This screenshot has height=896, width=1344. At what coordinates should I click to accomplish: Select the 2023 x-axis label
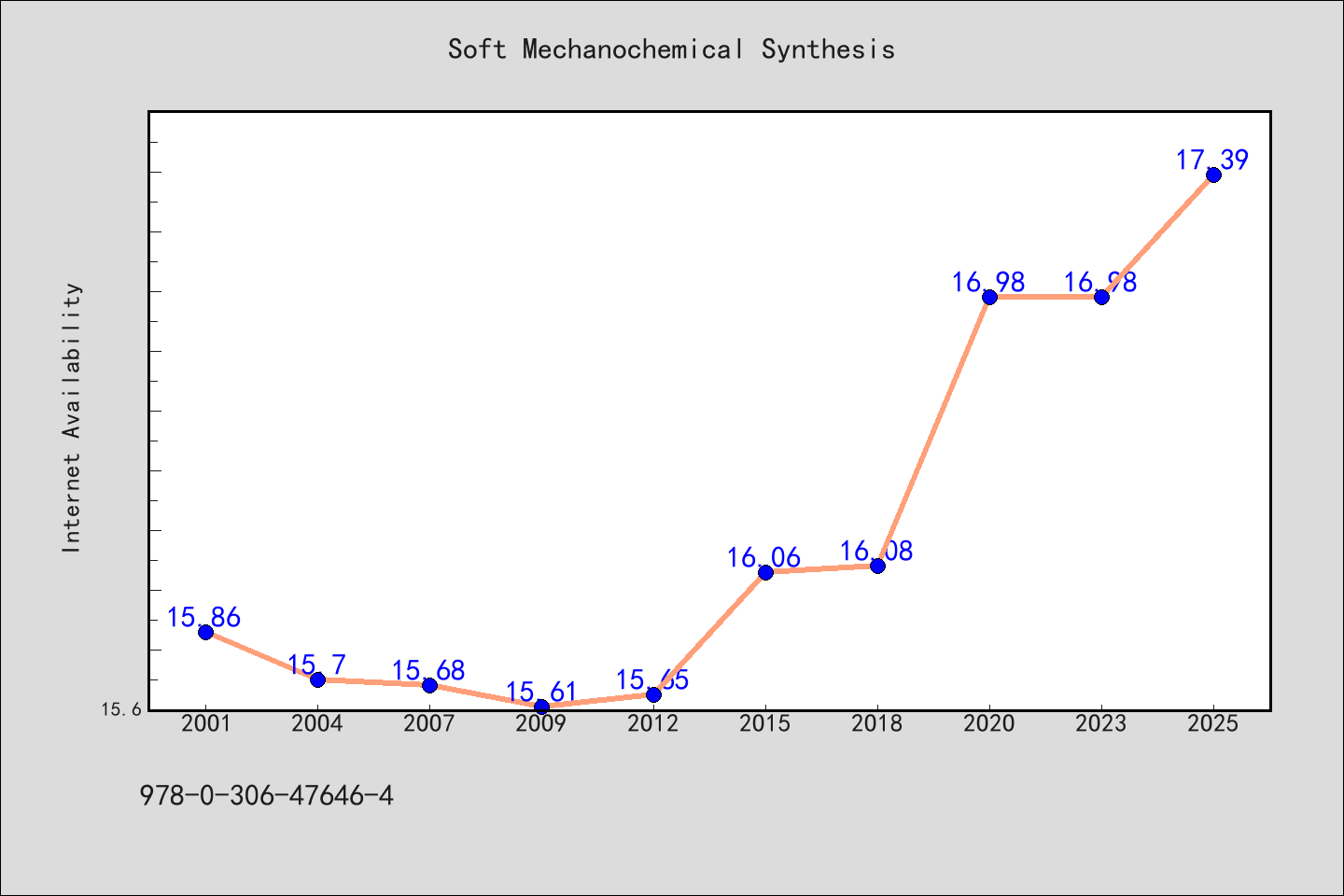pos(1101,724)
